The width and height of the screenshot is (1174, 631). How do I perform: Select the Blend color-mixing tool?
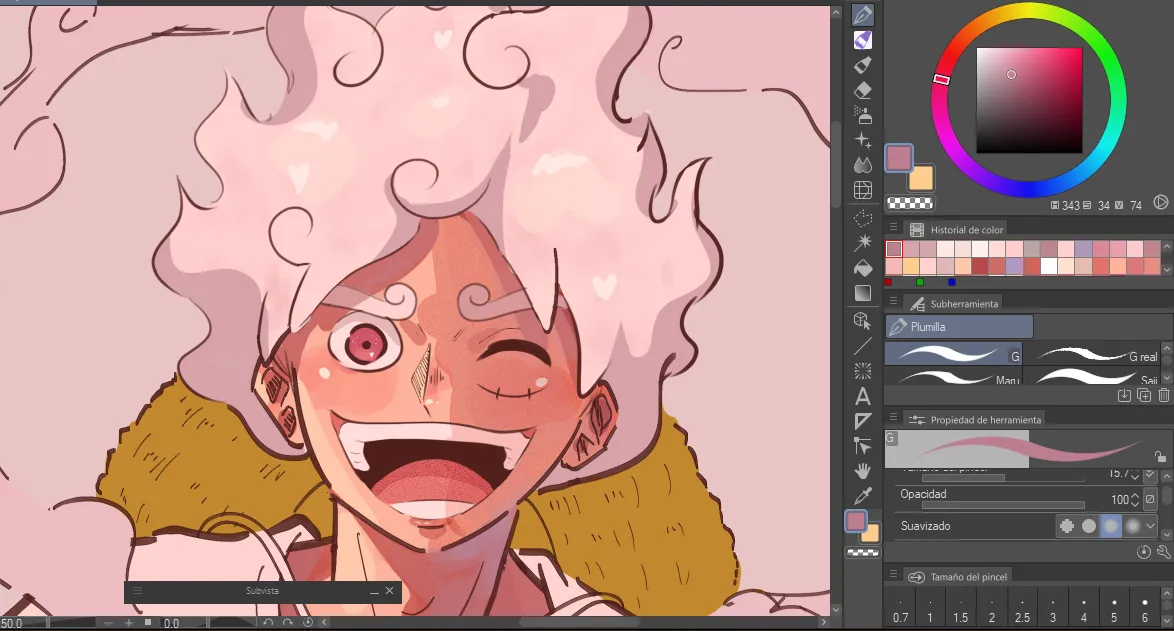(863, 165)
